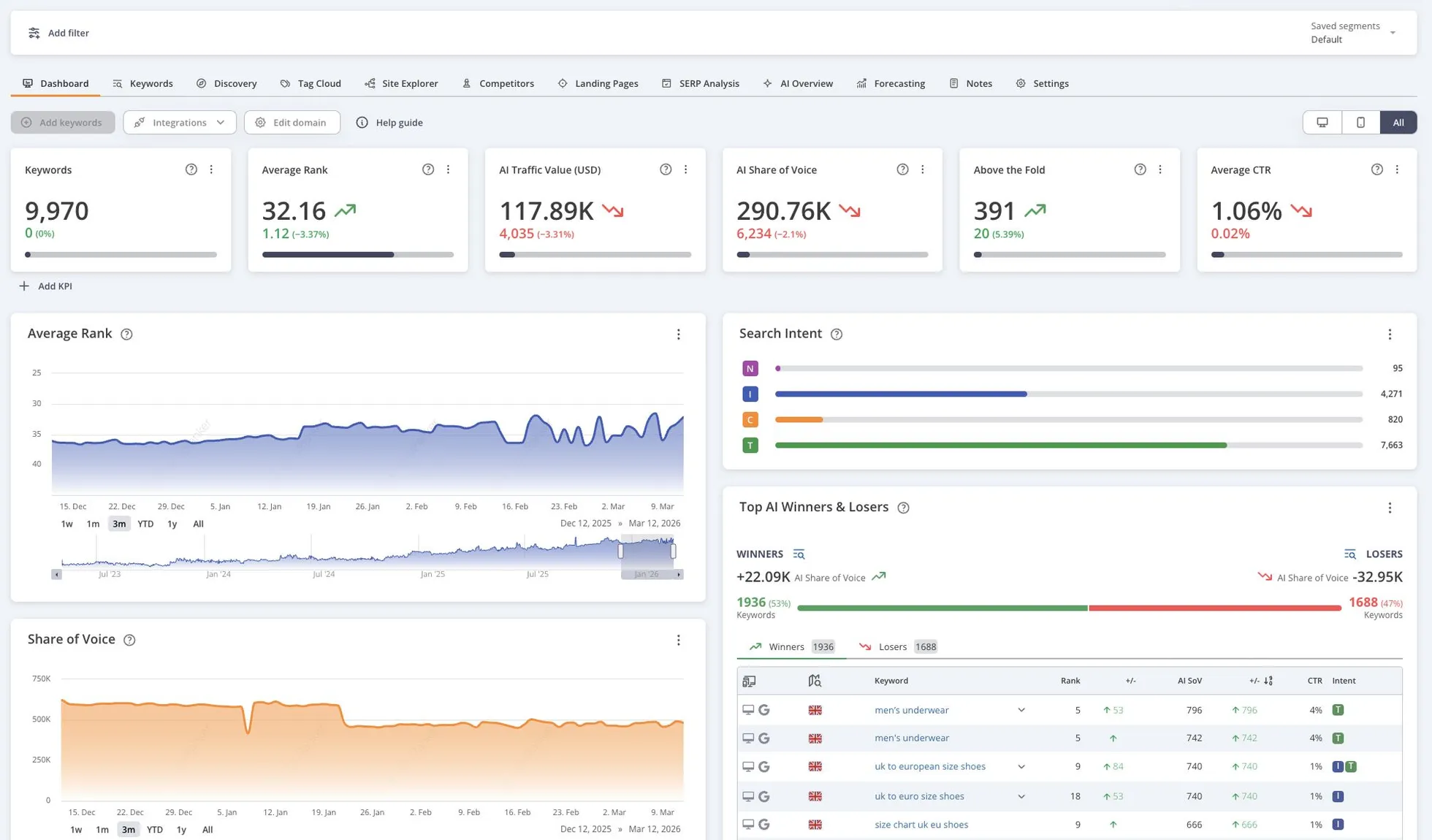
Task: Switch to the All devices view
Action: (x=1398, y=122)
